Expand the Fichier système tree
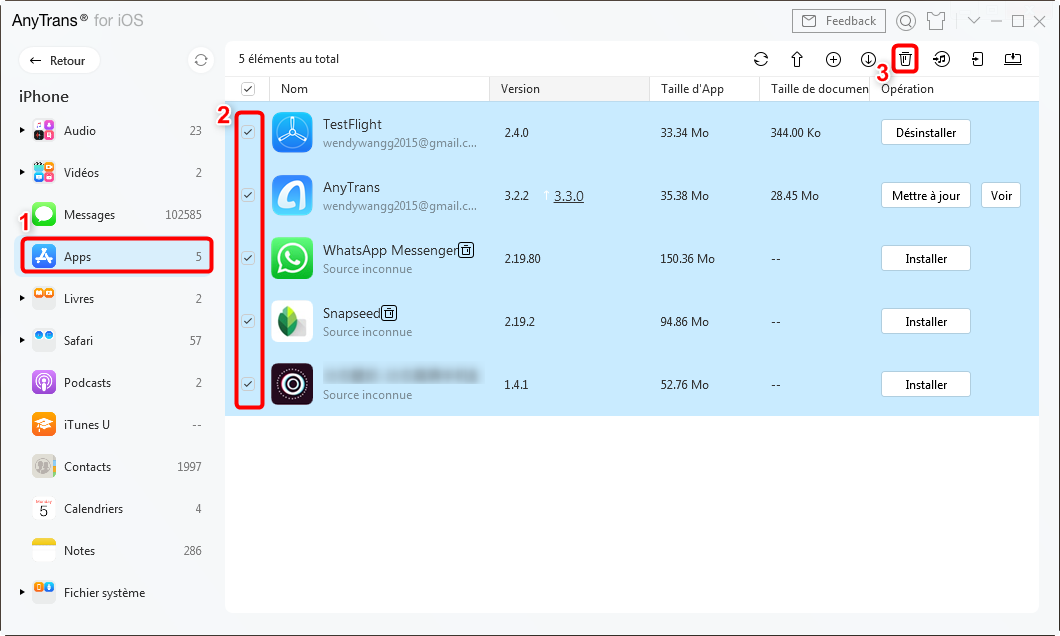1060x636 pixels. [22, 593]
